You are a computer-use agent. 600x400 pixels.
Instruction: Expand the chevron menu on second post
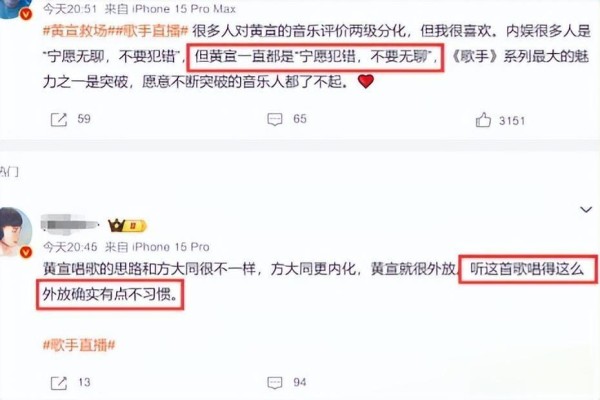(x=586, y=209)
